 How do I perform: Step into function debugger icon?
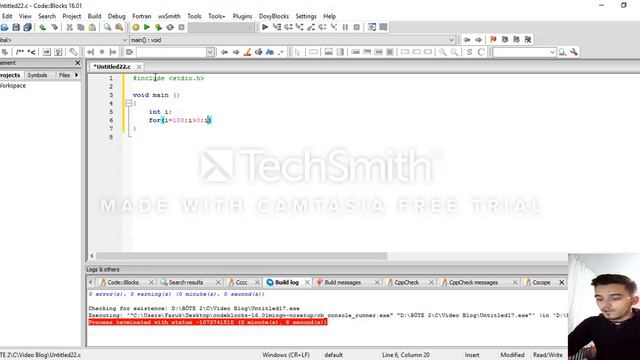coord(300,27)
